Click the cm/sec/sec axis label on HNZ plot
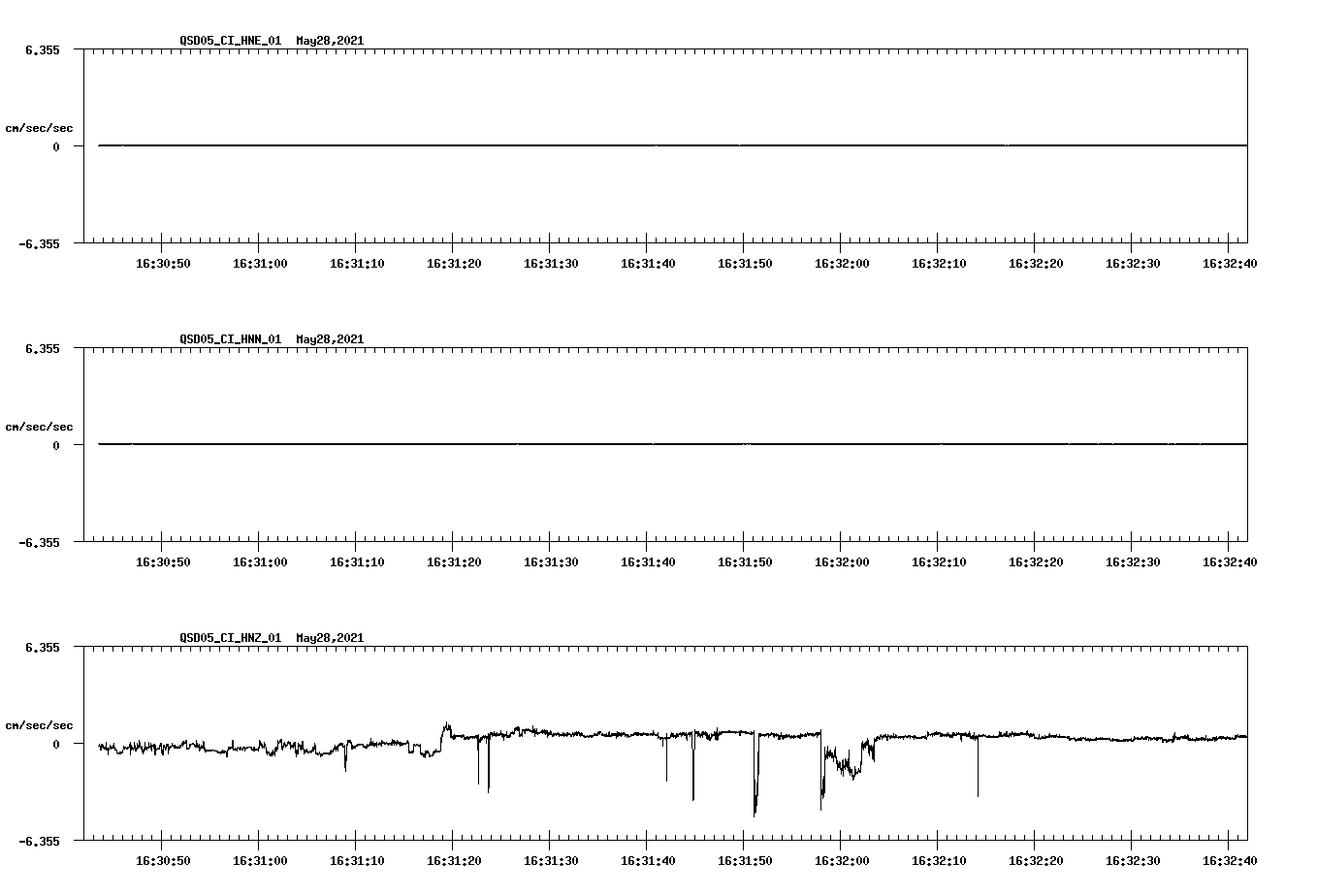This screenshot has height=896, width=1317. (39, 723)
